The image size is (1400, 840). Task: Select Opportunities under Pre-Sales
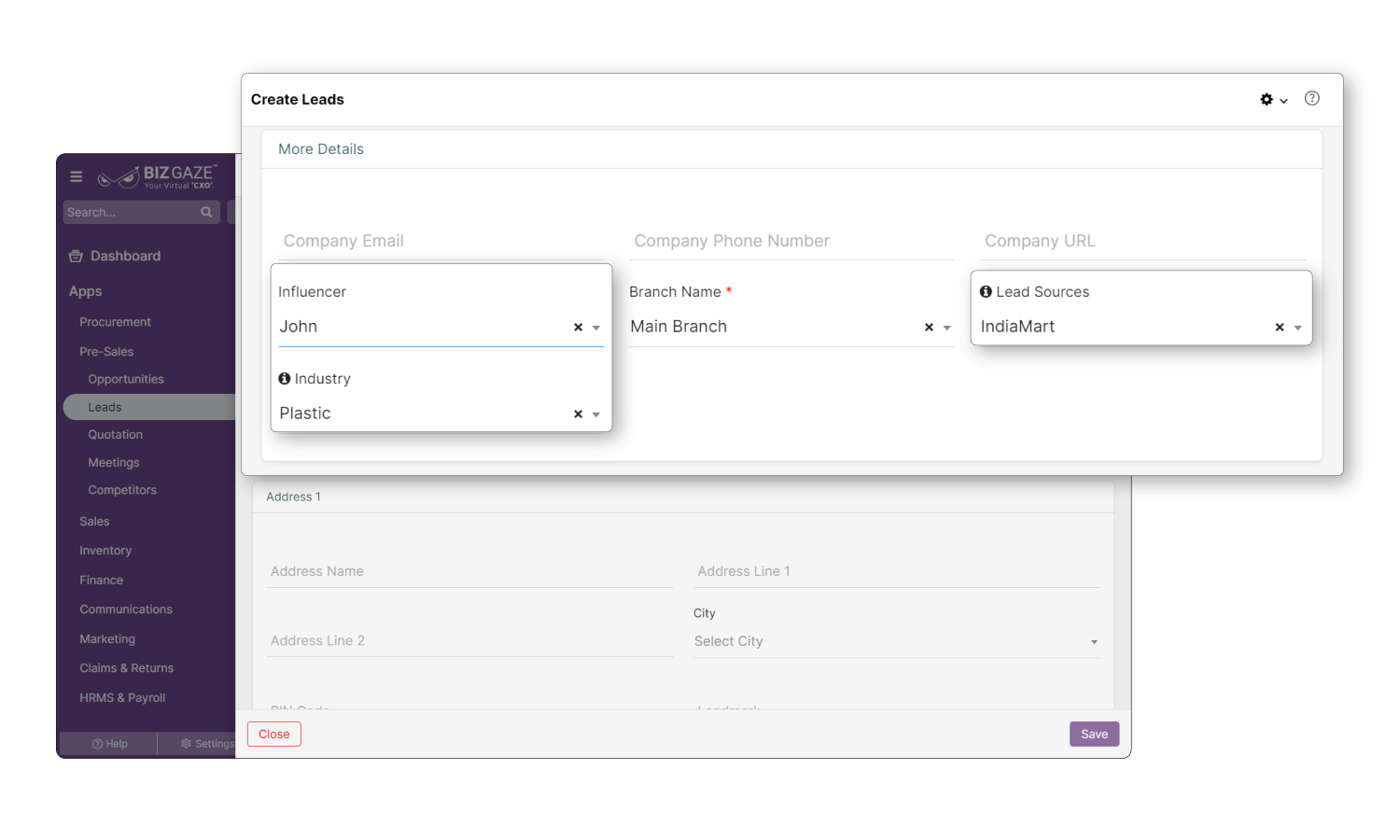(126, 379)
